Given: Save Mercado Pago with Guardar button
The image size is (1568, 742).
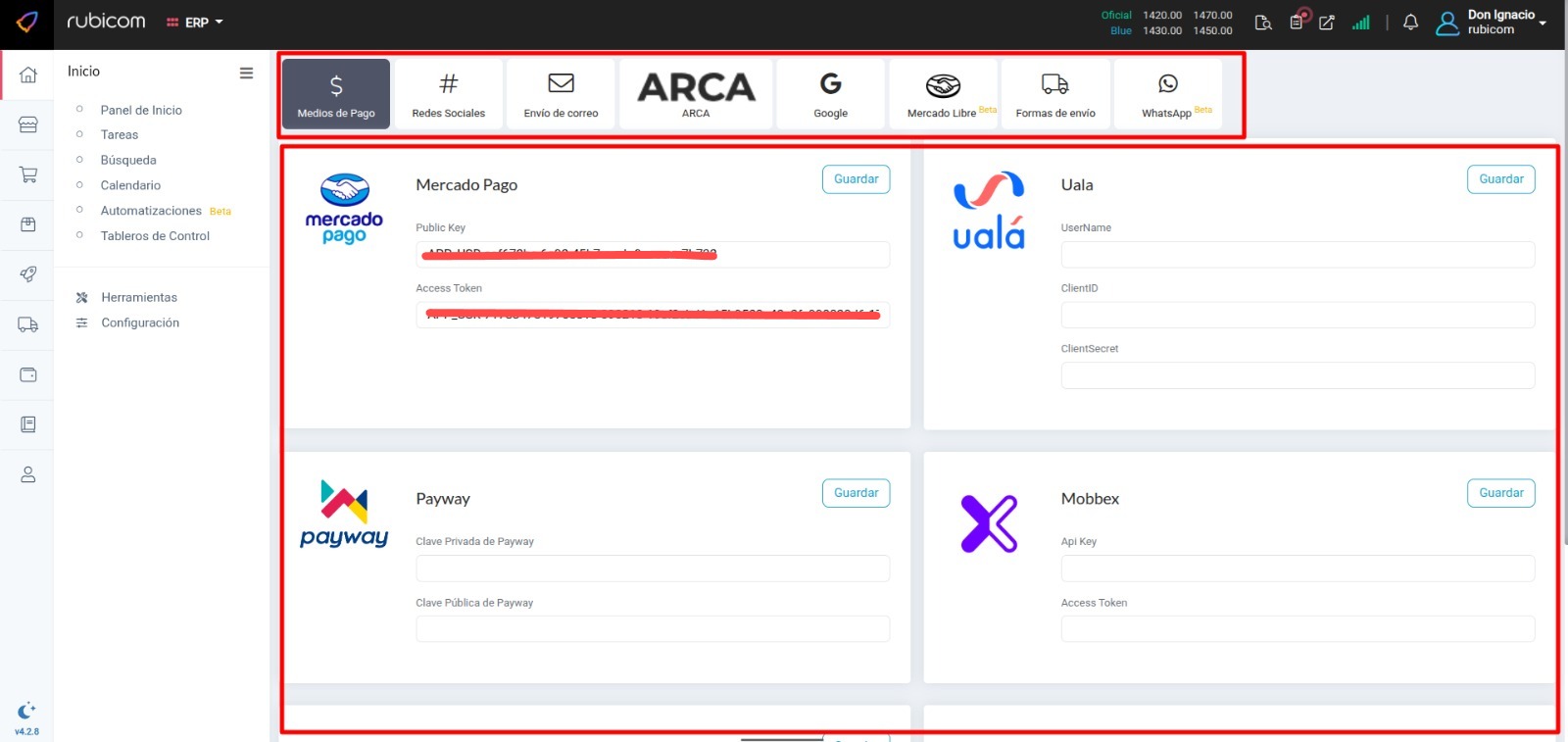Looking at the screenshot, I should click(x=856, y=179).
